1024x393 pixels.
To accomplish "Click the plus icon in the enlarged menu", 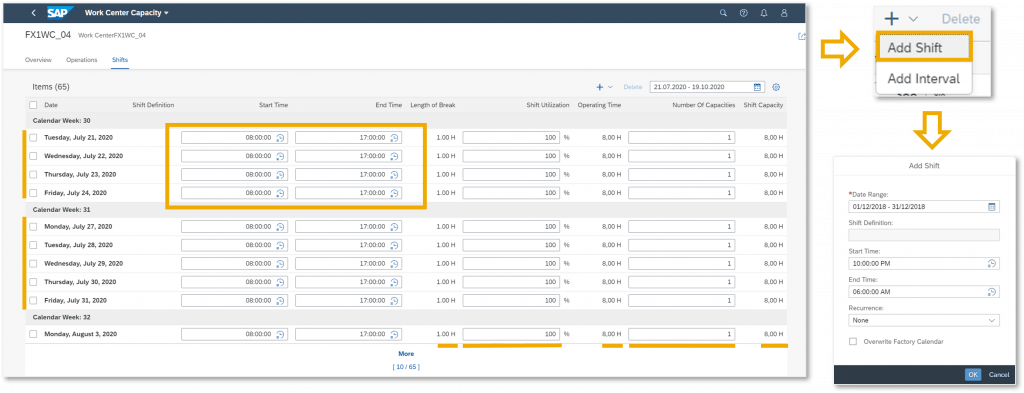I will [x=892, y=19].
